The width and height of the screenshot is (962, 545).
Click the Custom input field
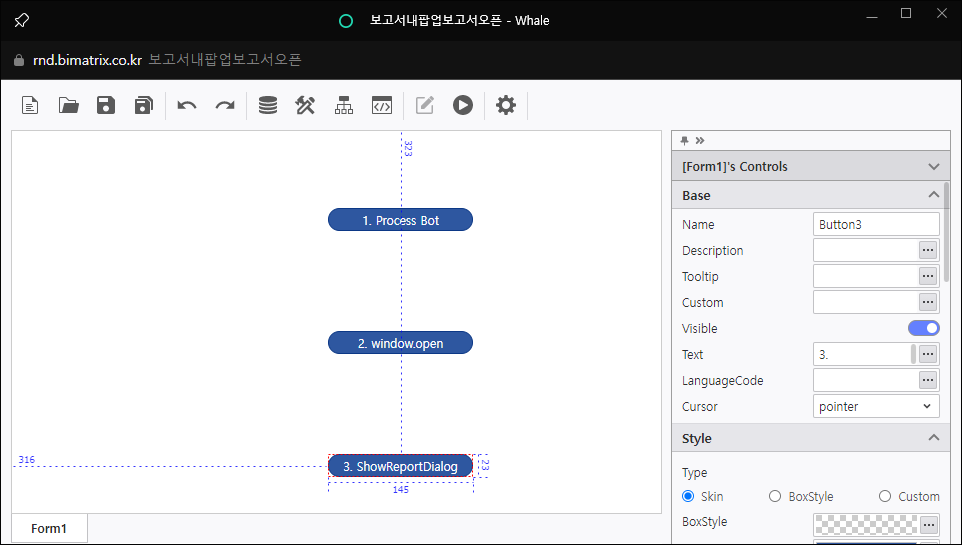pos(866,302)
